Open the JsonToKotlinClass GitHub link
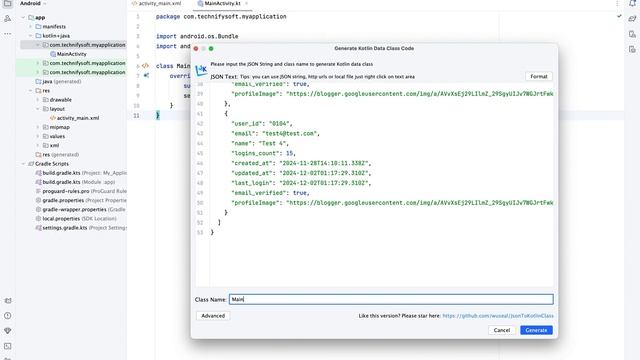 tap(498, 316)
